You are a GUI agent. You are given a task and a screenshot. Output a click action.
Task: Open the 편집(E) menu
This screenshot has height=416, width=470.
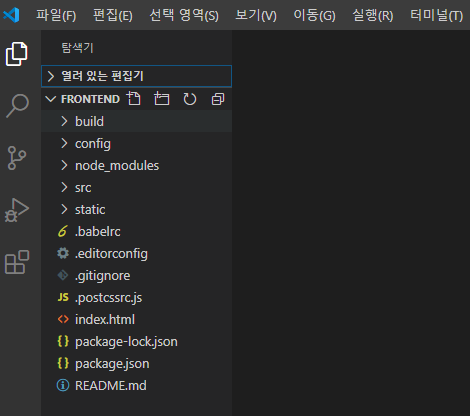[113, 15]
